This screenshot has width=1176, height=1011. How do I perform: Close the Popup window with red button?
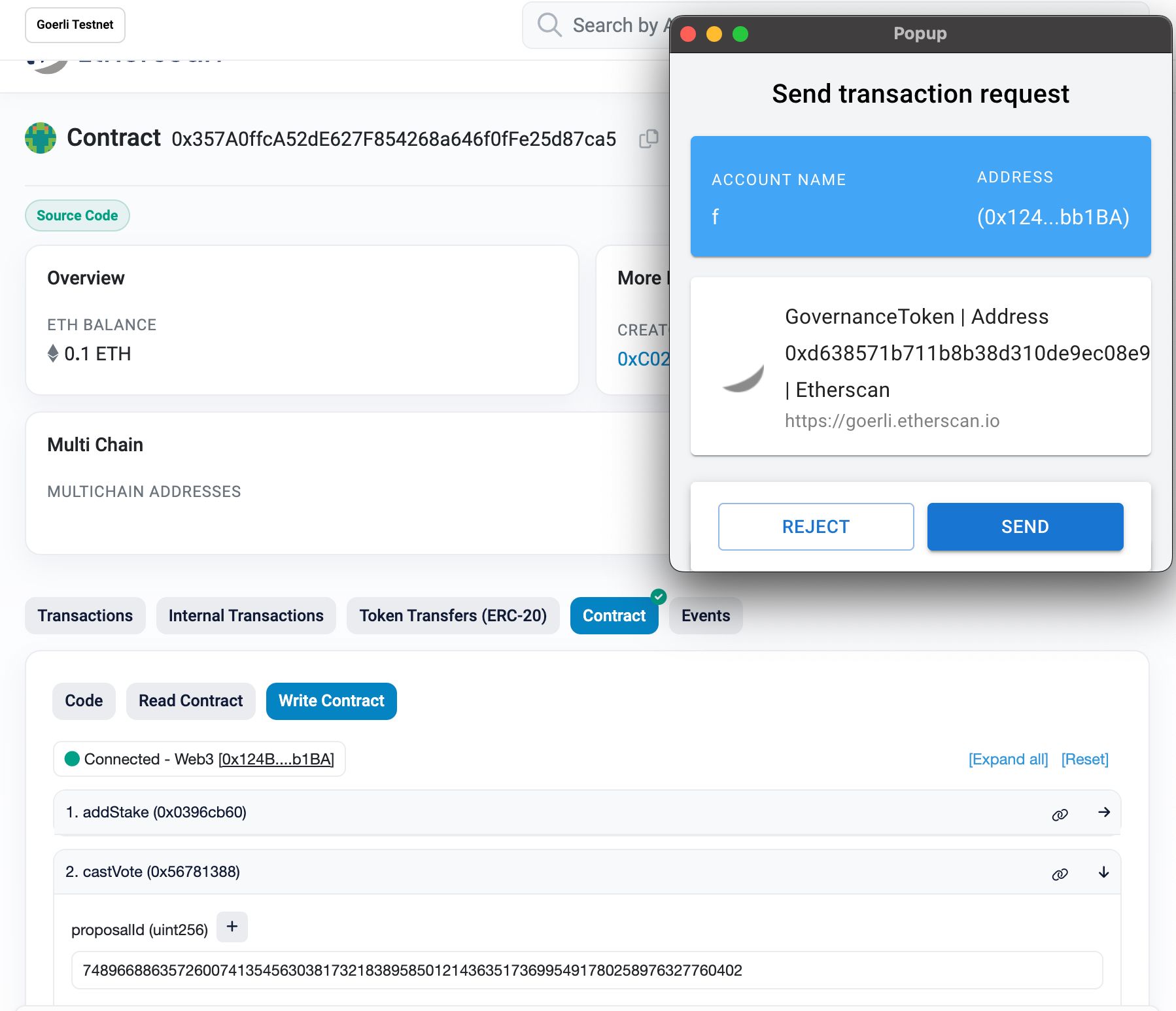click(688, 34)
